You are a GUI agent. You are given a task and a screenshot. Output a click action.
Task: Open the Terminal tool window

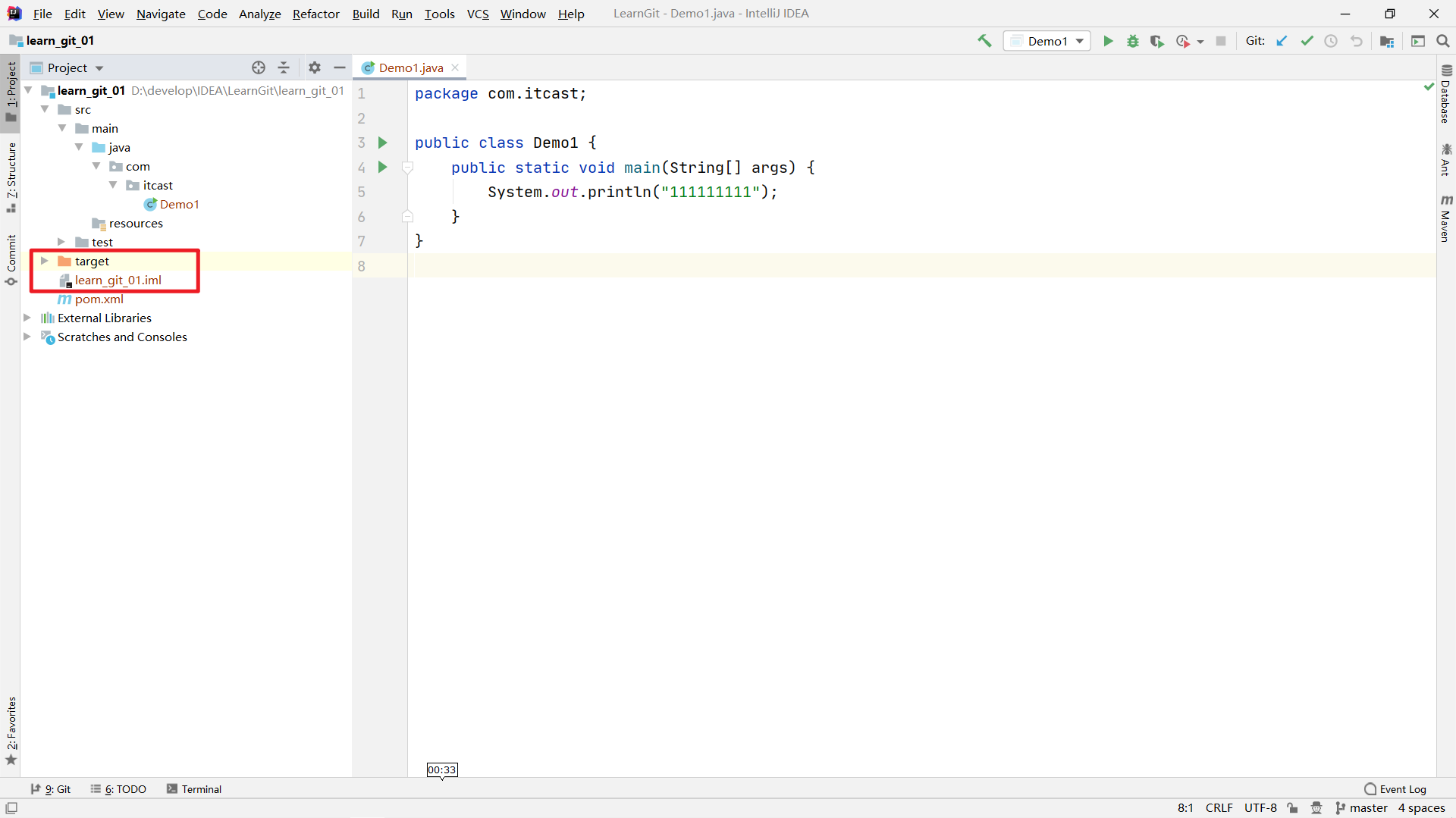(194, 789)
